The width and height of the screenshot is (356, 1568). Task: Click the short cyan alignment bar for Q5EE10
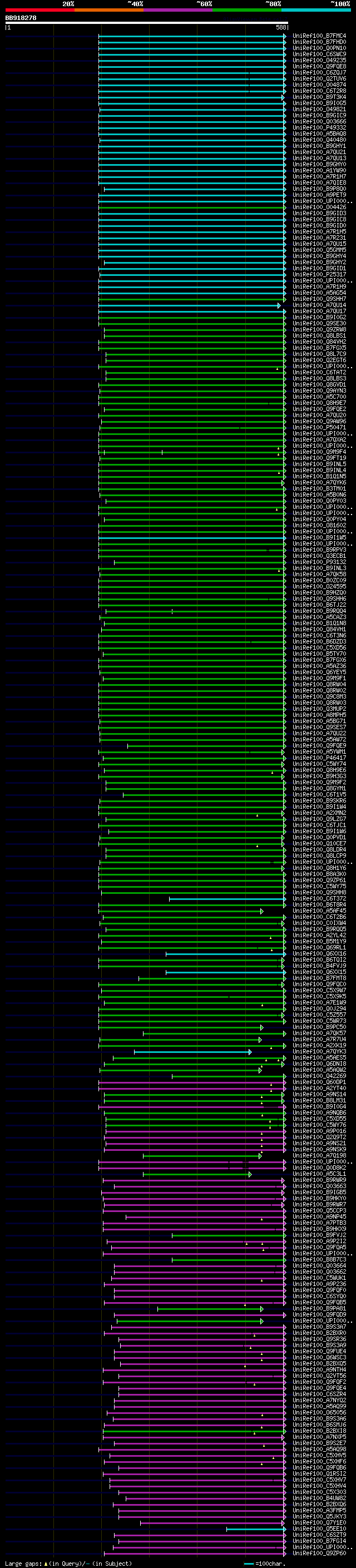pos(255,1529)
